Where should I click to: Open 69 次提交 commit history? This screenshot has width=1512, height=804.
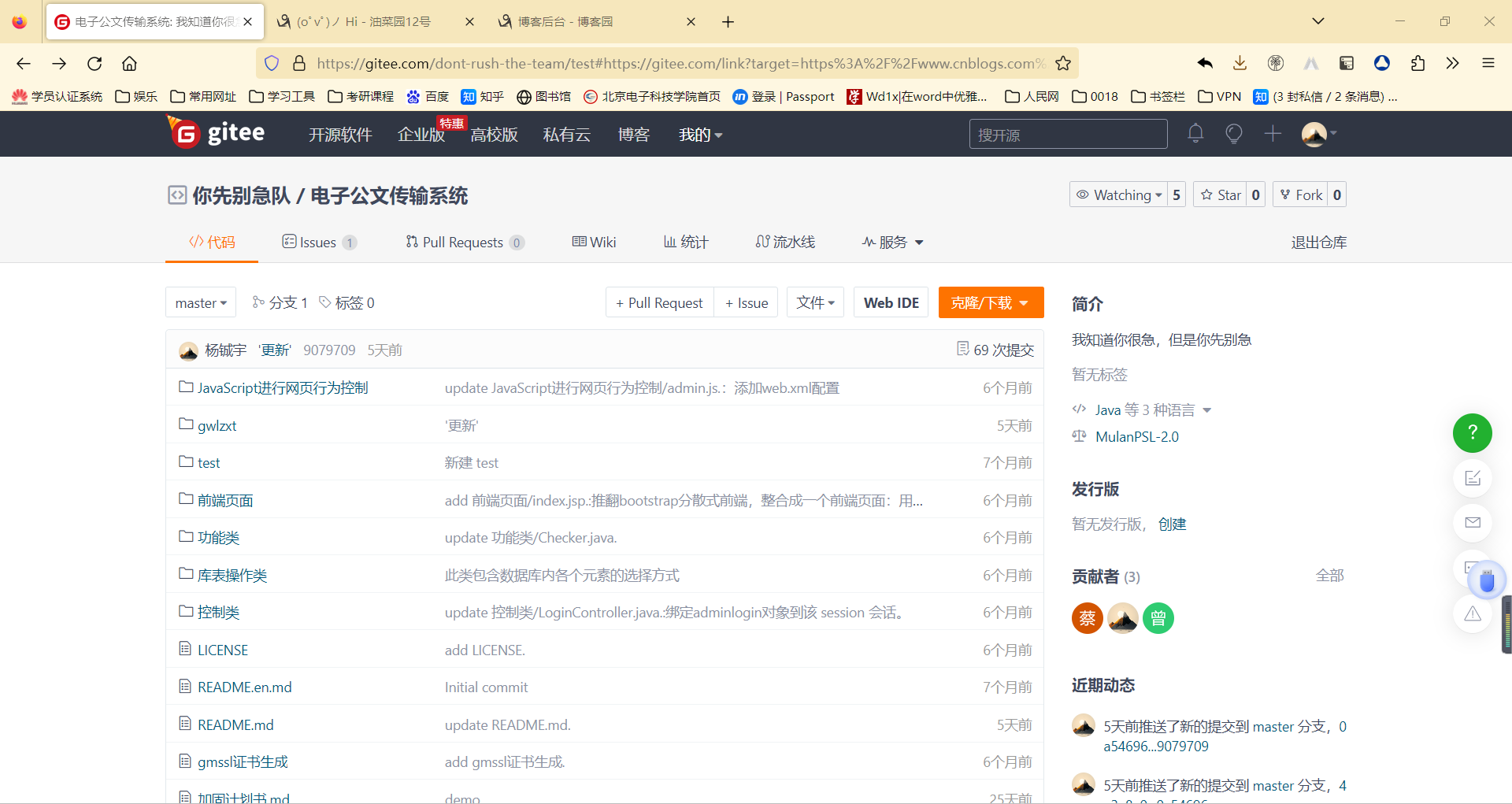tap(995, 350)
